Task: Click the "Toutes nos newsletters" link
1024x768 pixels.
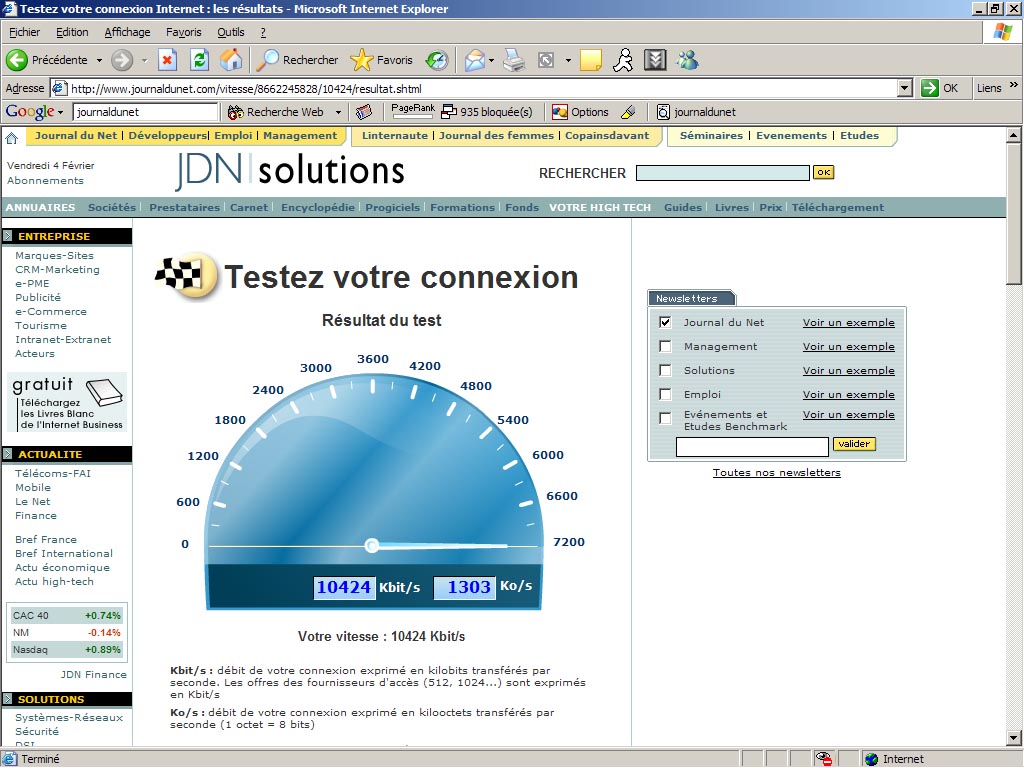Action: coord(776,472)
